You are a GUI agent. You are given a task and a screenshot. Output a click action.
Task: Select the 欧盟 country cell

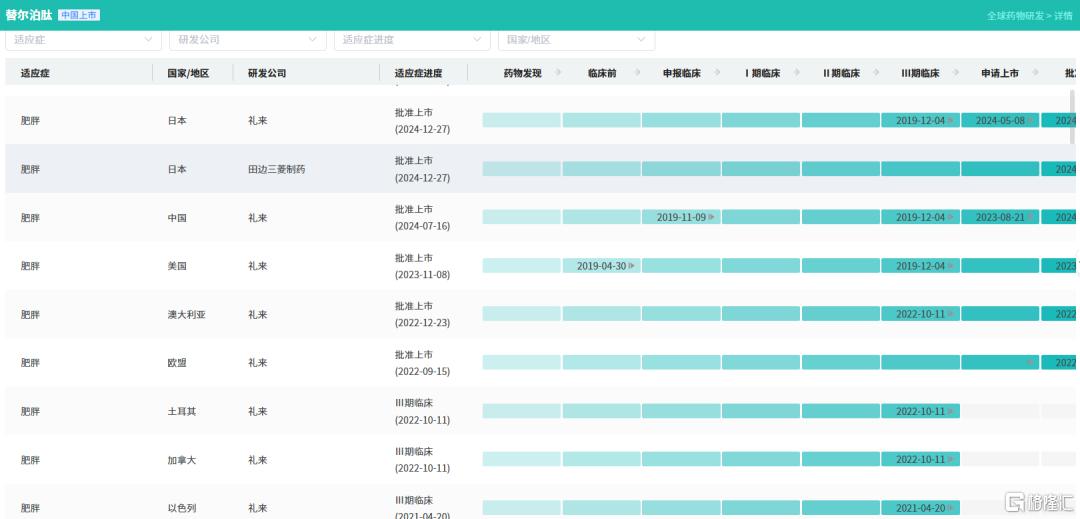point(177,363)
